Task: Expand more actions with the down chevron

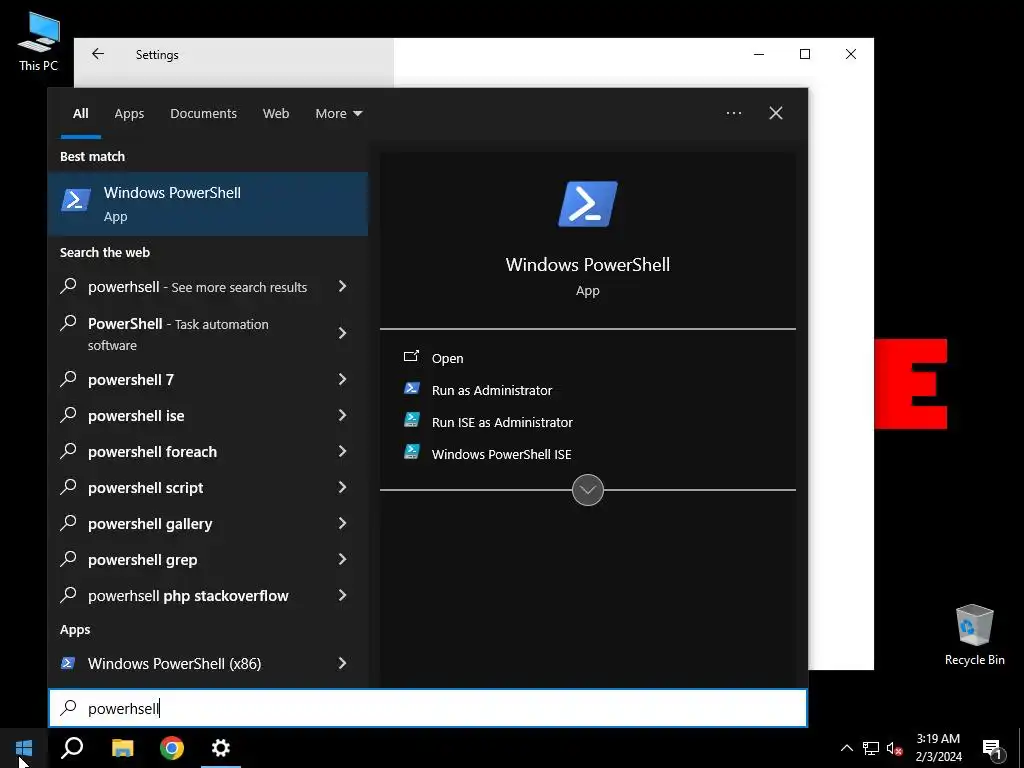Action: [588, 490]
